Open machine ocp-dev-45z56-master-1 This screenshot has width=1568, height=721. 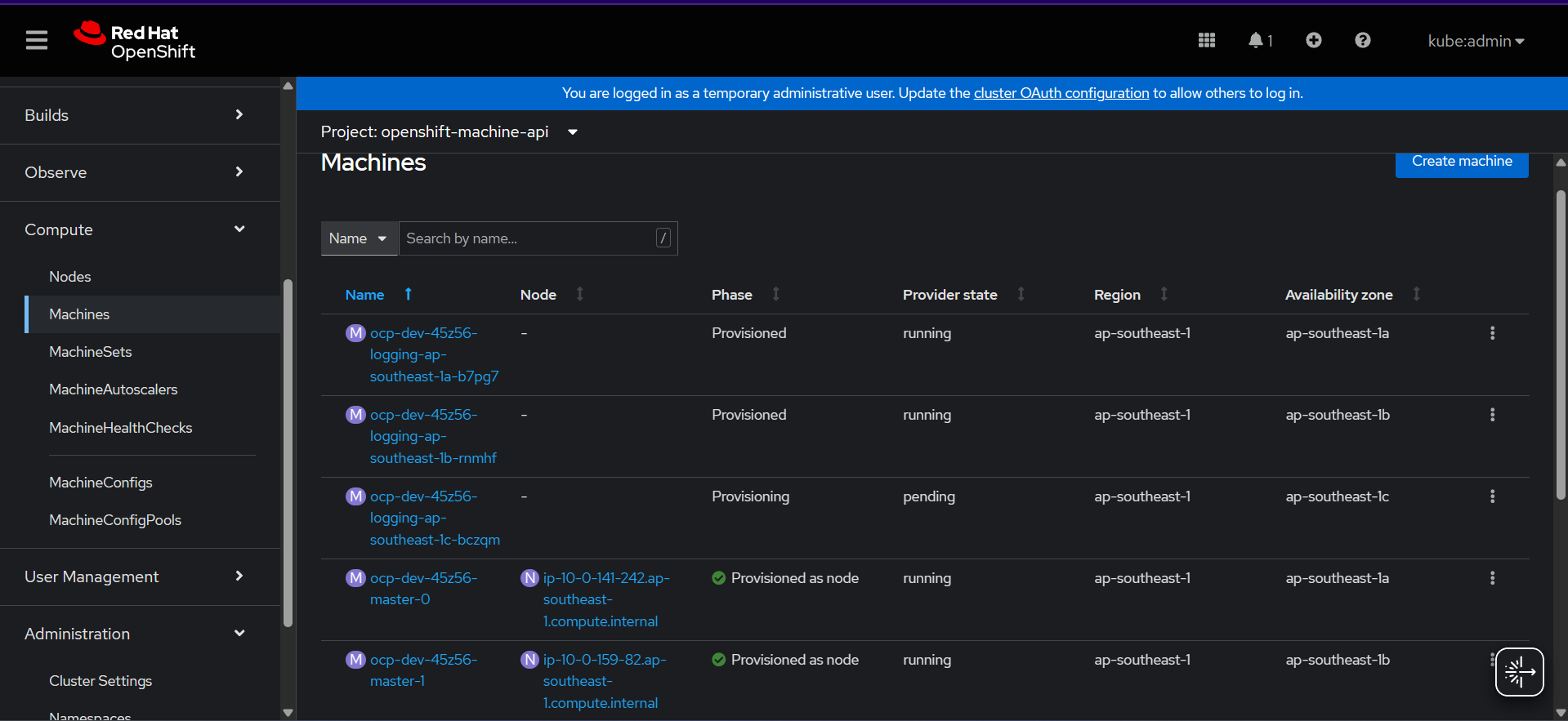click(x=423, y=670)
